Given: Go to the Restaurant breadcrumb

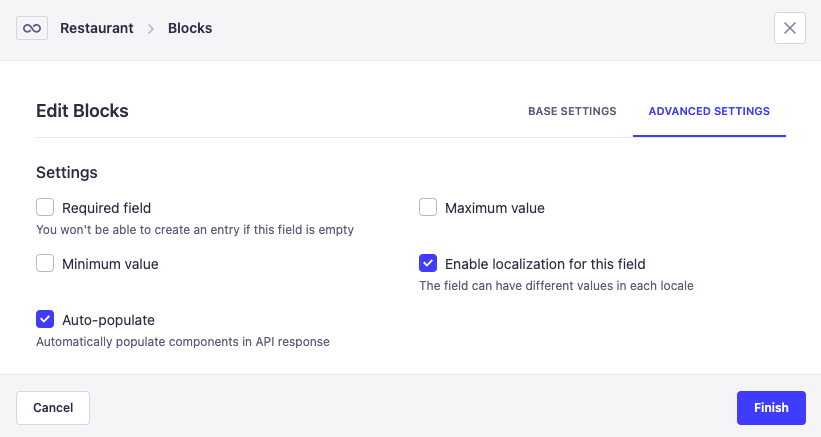Looking at the screenshot, I should pyautogui.click(x=97, y=28).
